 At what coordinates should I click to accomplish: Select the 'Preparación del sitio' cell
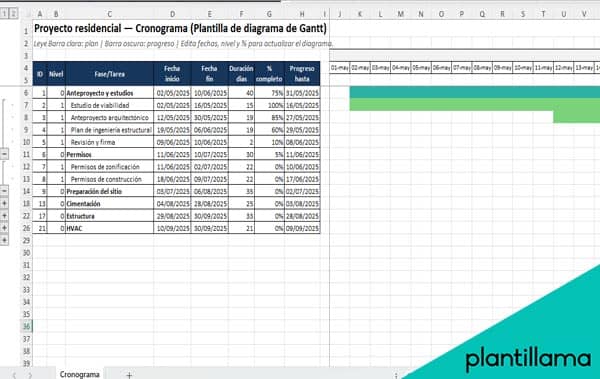[x=109, y=191]
